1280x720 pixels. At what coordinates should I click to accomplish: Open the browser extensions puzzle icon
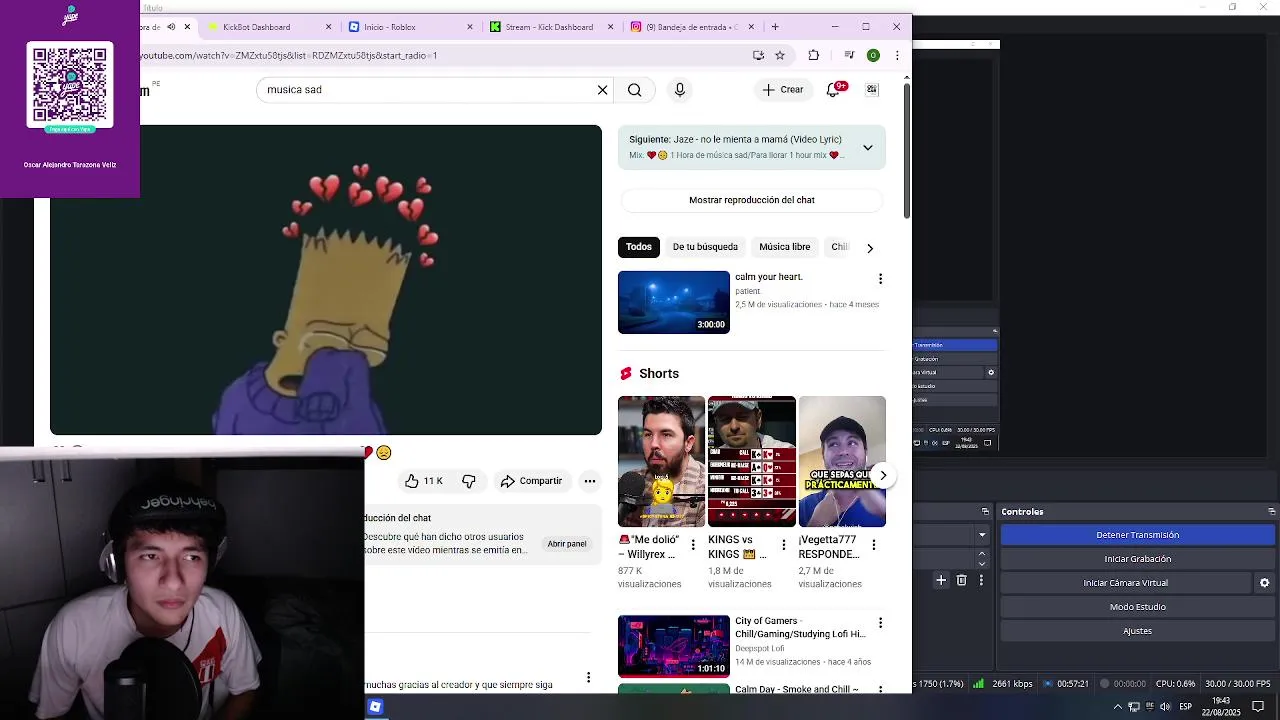(x=813, y=55)
